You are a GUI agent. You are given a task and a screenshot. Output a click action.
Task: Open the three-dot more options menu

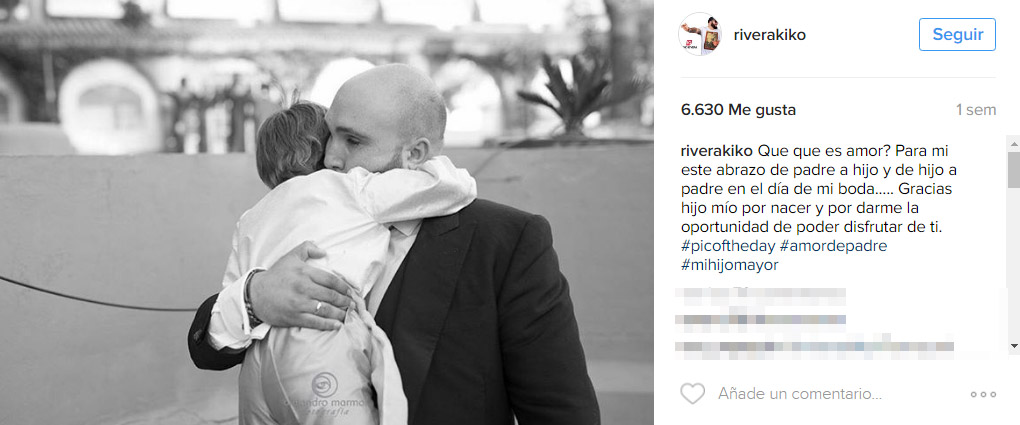coord(983,394)
